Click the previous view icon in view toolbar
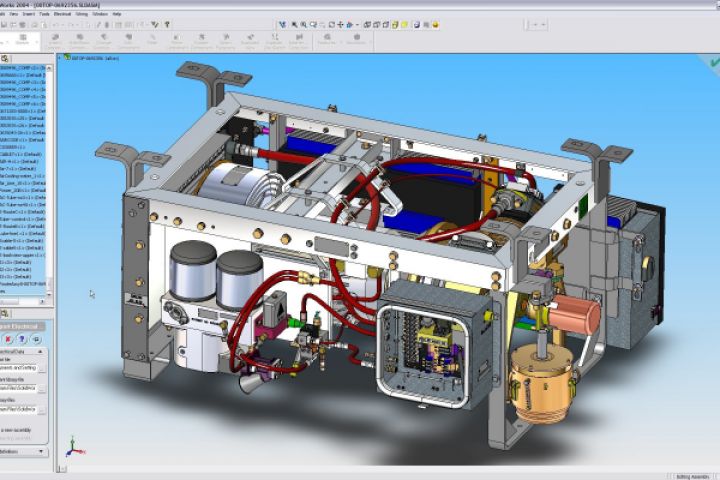 (281, 25)
